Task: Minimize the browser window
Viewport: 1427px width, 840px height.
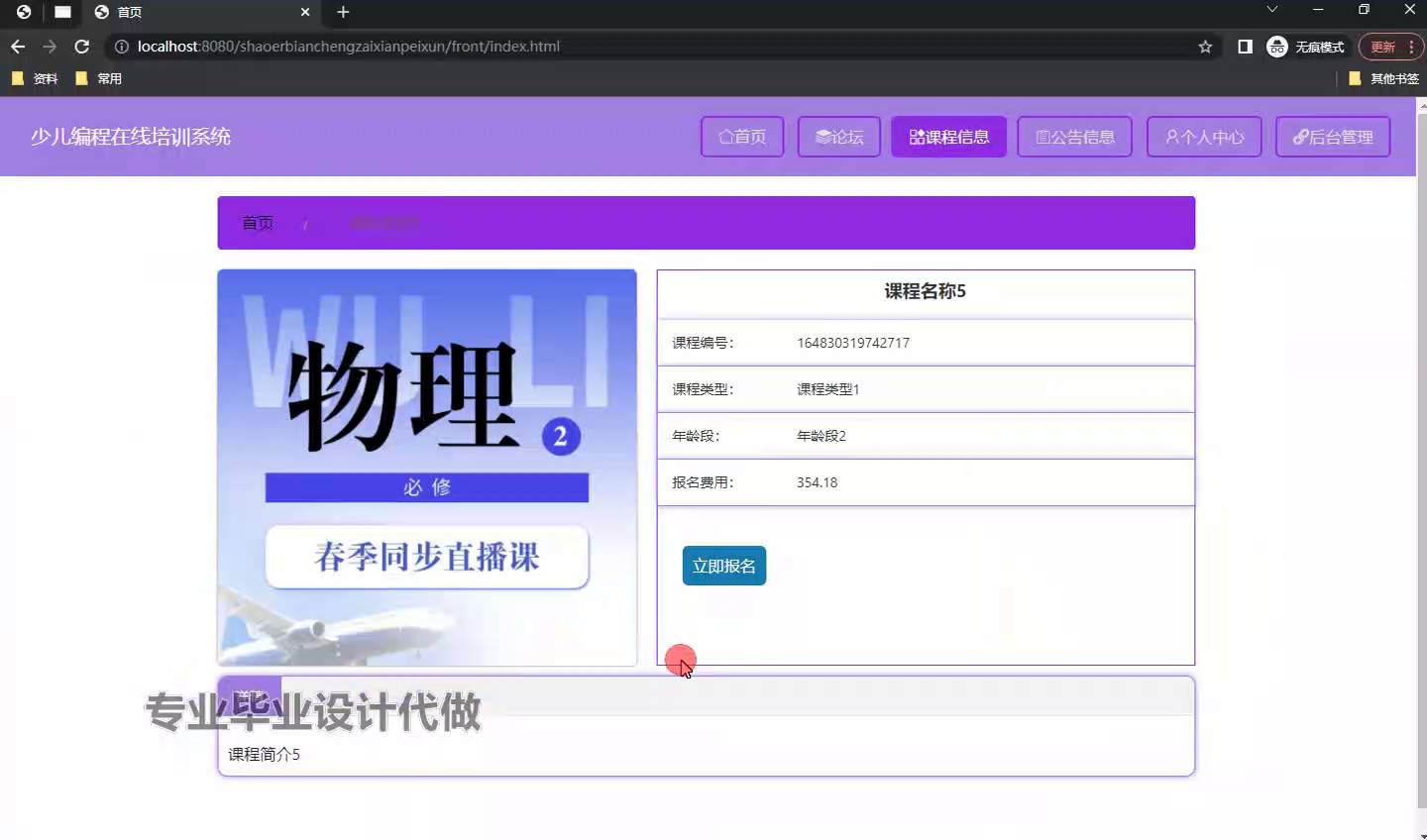Action: click(1318, 10)
